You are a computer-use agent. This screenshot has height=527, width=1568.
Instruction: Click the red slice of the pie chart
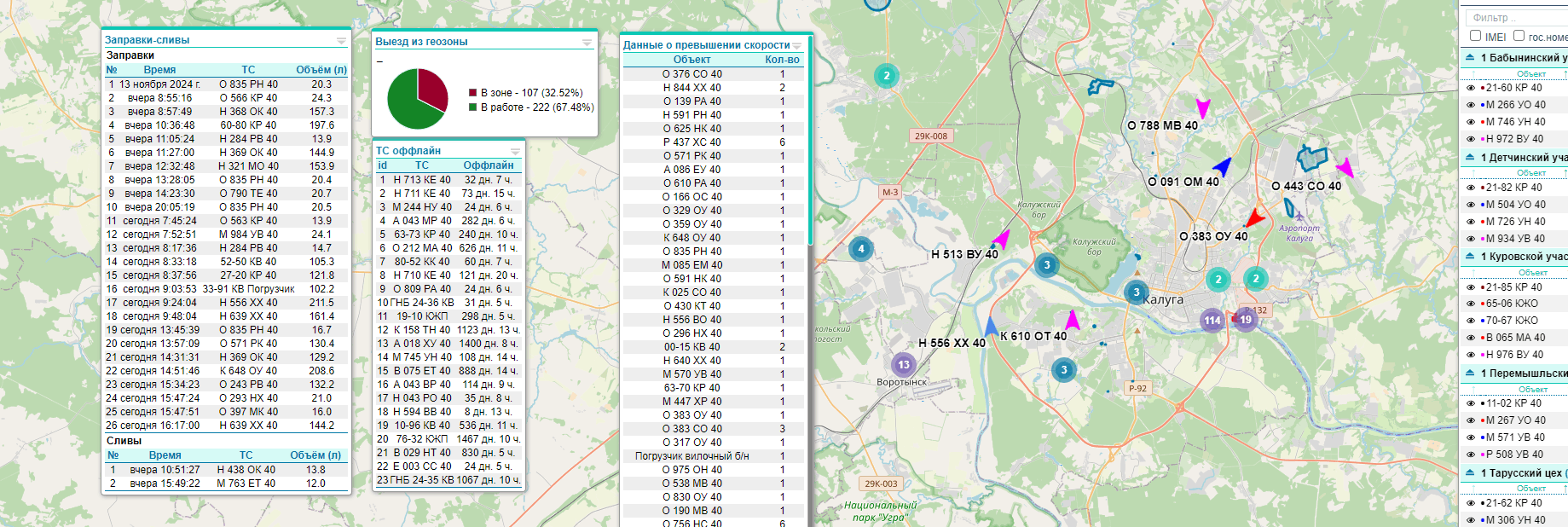pos(433,88)
